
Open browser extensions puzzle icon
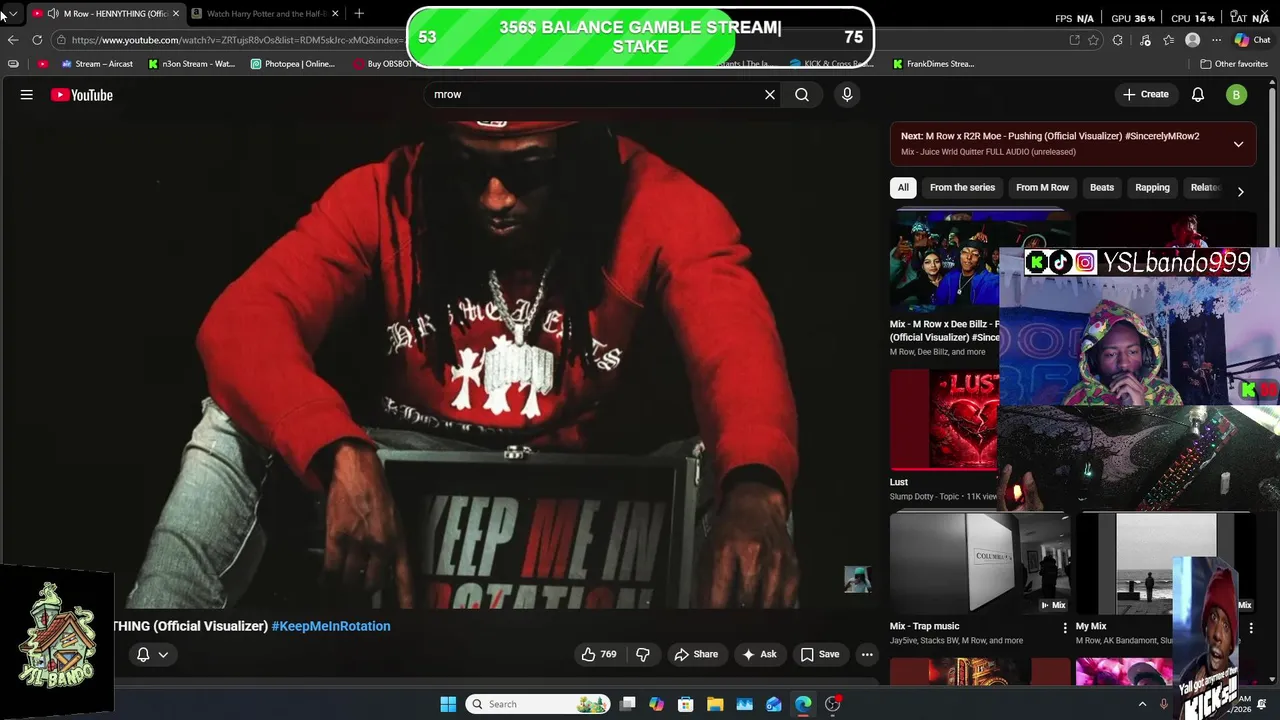(x=1118, y=40)
